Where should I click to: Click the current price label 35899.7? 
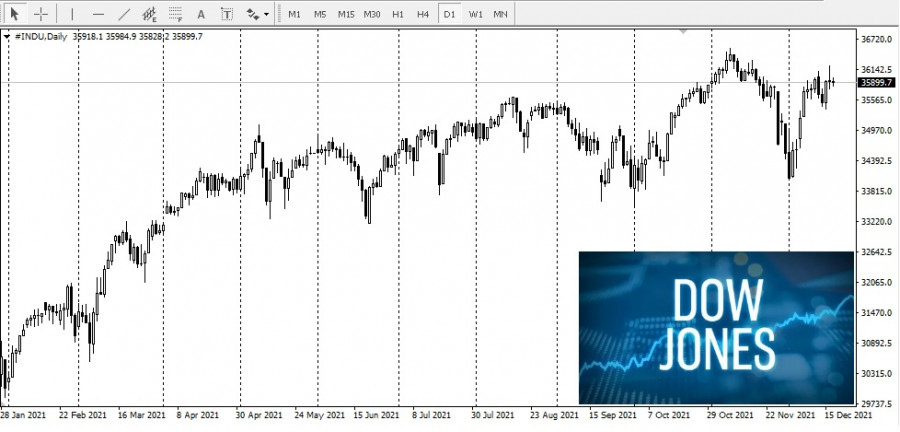[x=877, y=83]
